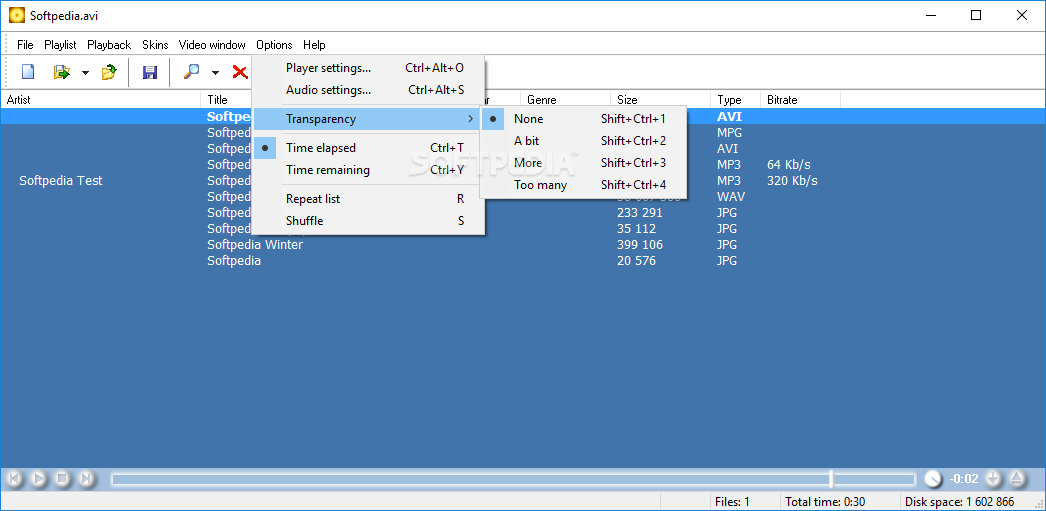Select the More transparency option
The height and width of the screenshot is (511, 1046).
click(x=582, y=163)
